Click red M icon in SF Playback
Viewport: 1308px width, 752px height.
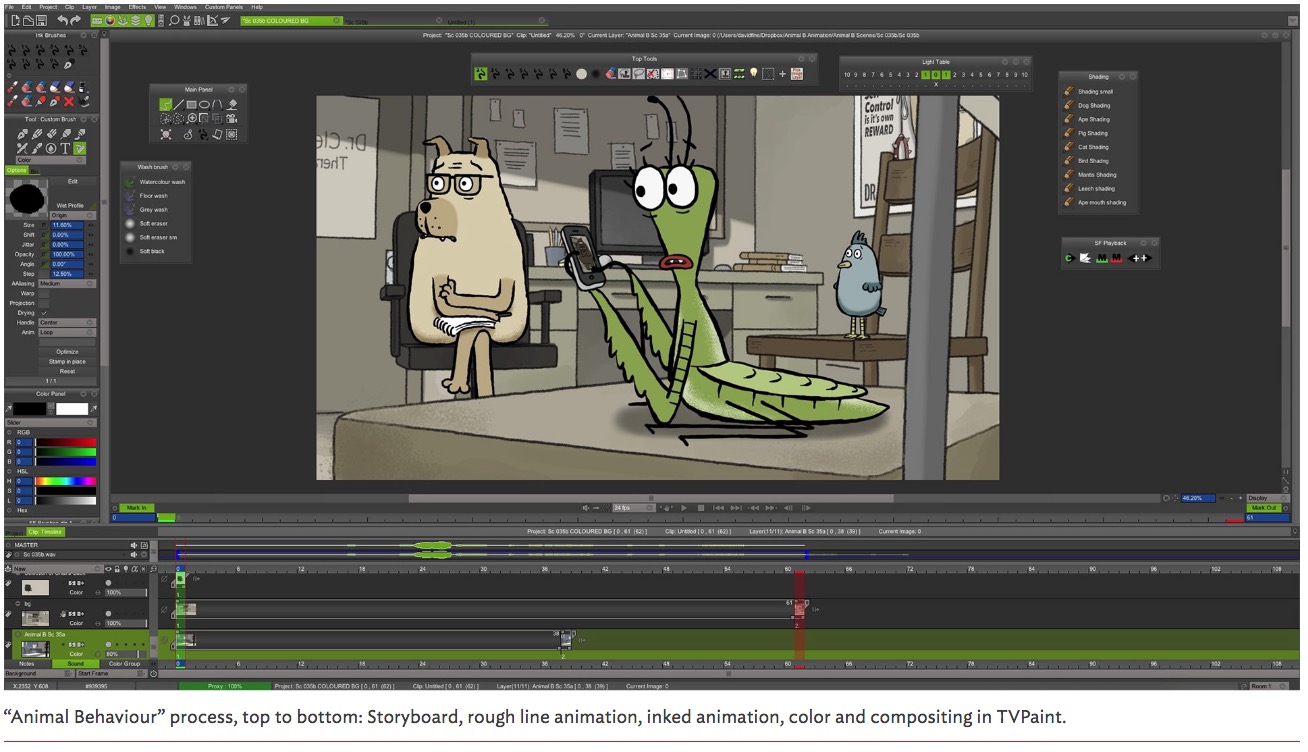1116,258
